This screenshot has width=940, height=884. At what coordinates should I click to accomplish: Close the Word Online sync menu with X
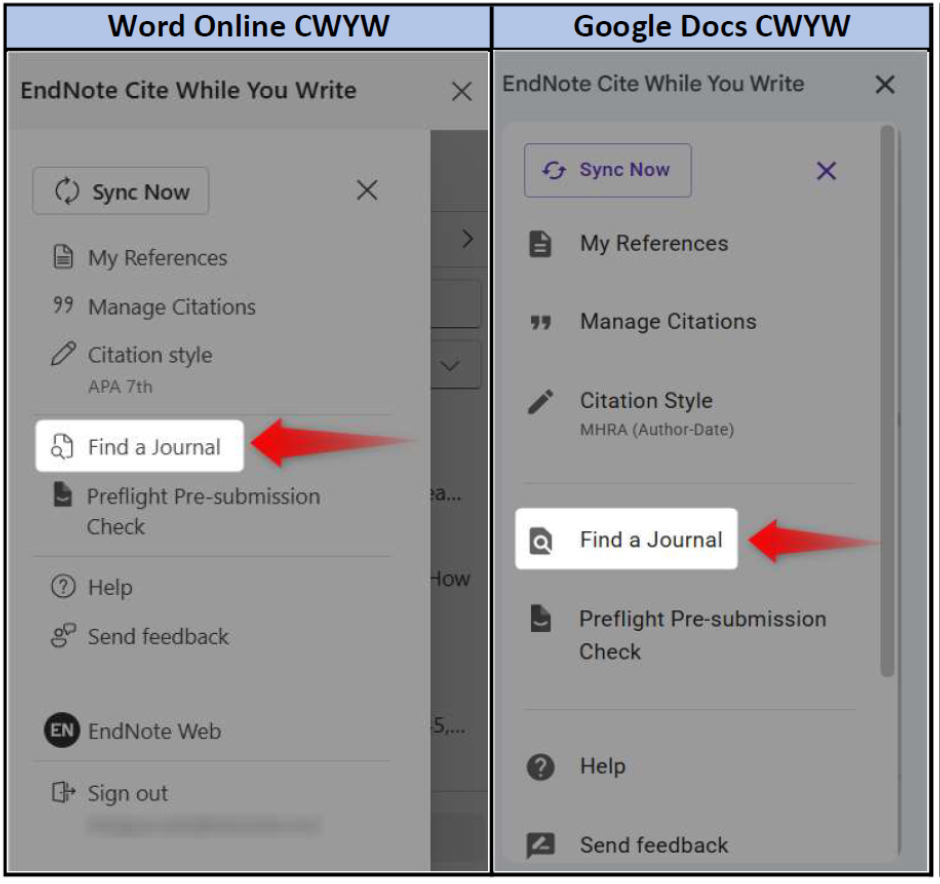tap(367, 191)
